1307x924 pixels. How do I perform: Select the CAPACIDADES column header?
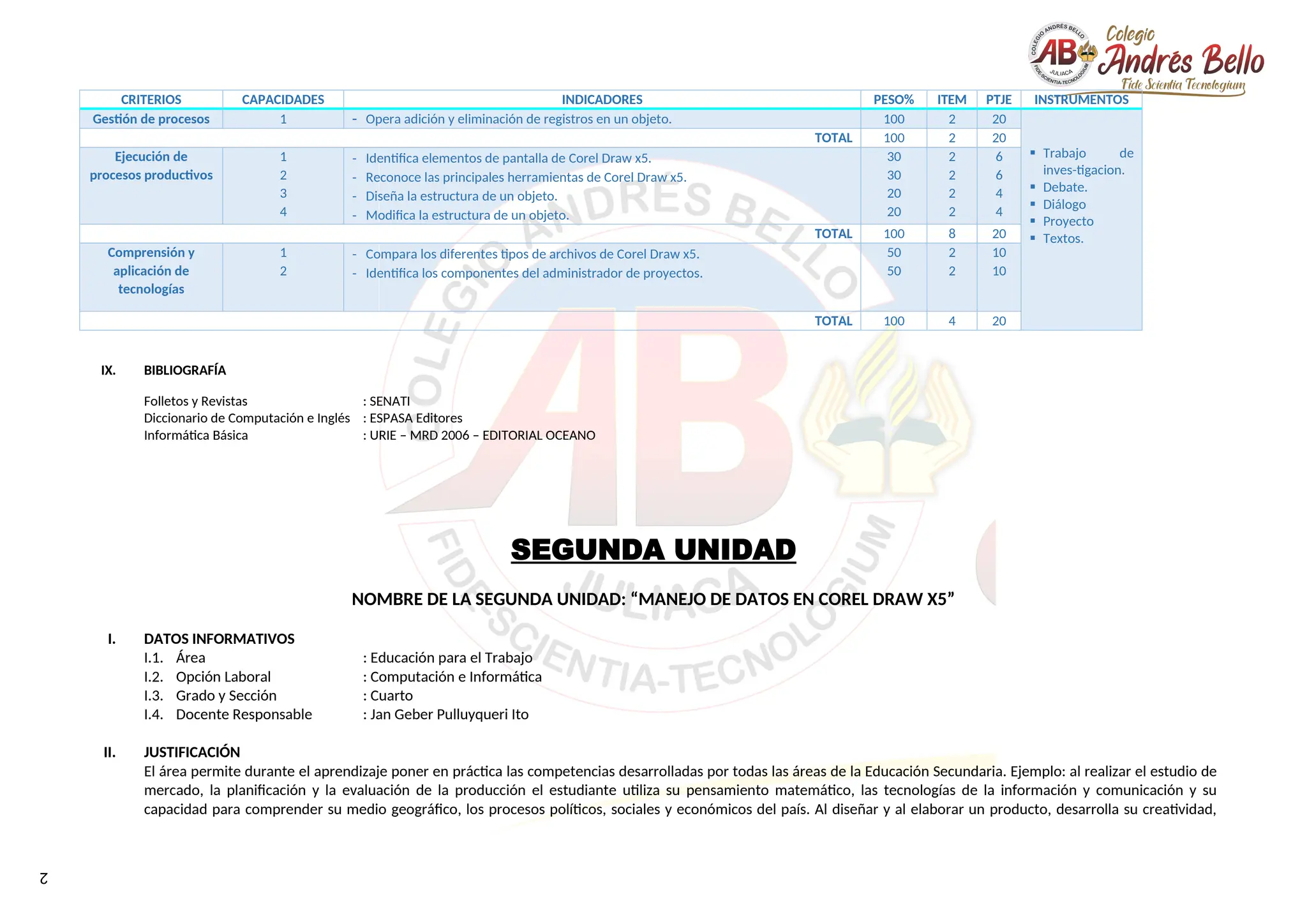(x=283, y=100)
